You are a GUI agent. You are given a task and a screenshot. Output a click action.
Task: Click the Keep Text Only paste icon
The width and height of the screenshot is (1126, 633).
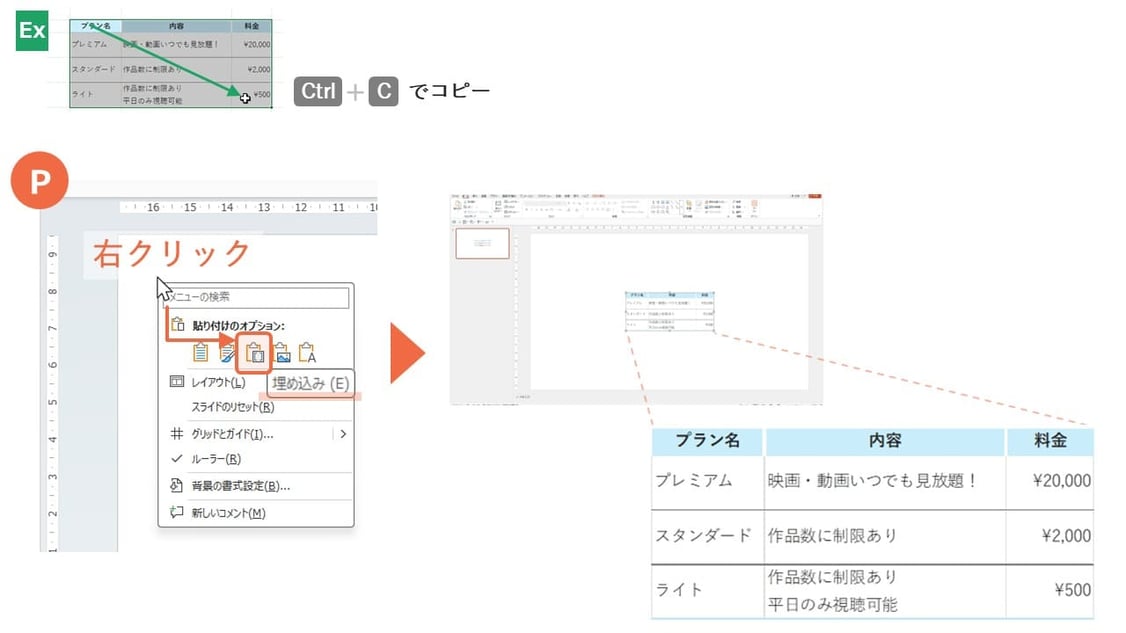point(306,353)
